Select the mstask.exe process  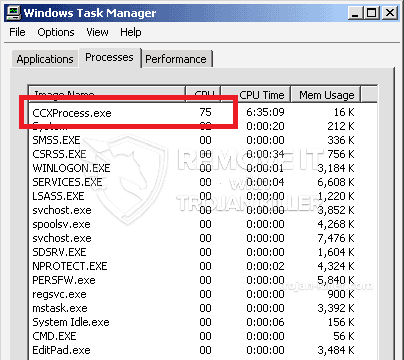pyautogui.click(x=60, y=308)
